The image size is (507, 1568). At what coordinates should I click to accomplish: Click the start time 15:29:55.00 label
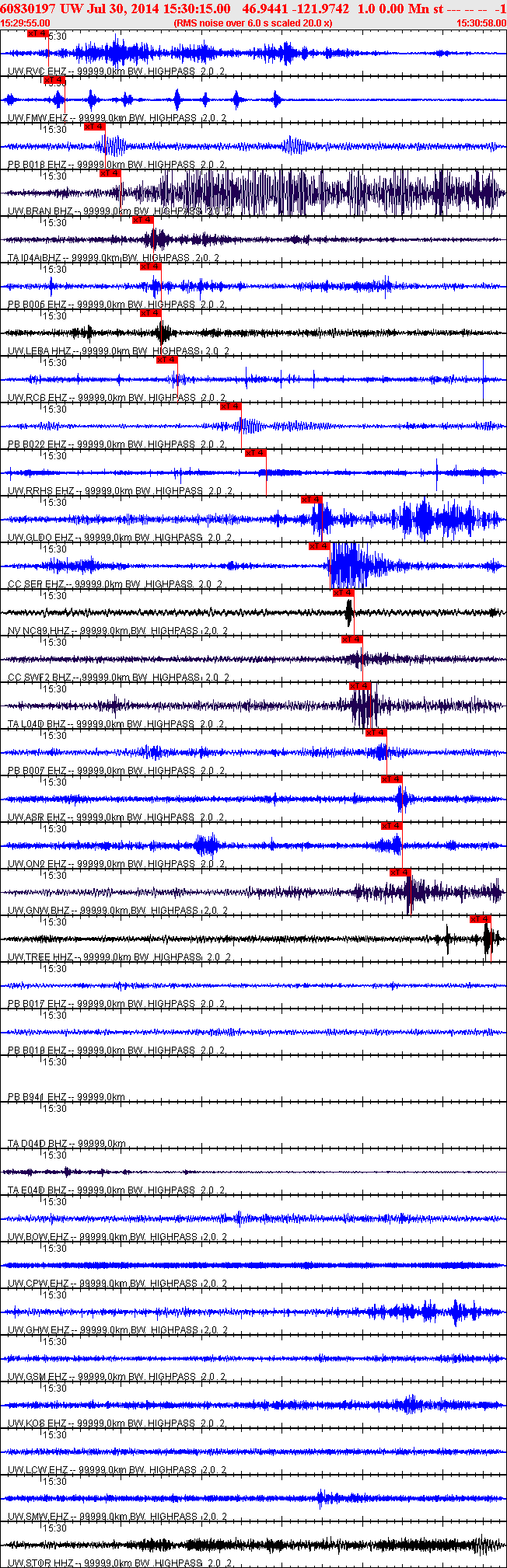(26, 23)
